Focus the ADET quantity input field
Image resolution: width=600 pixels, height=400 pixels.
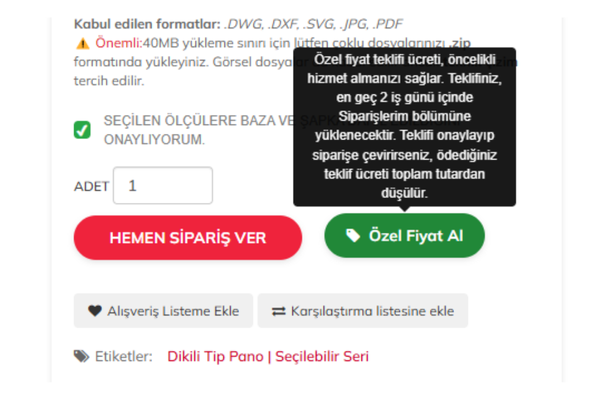click(x=163, y=185)
